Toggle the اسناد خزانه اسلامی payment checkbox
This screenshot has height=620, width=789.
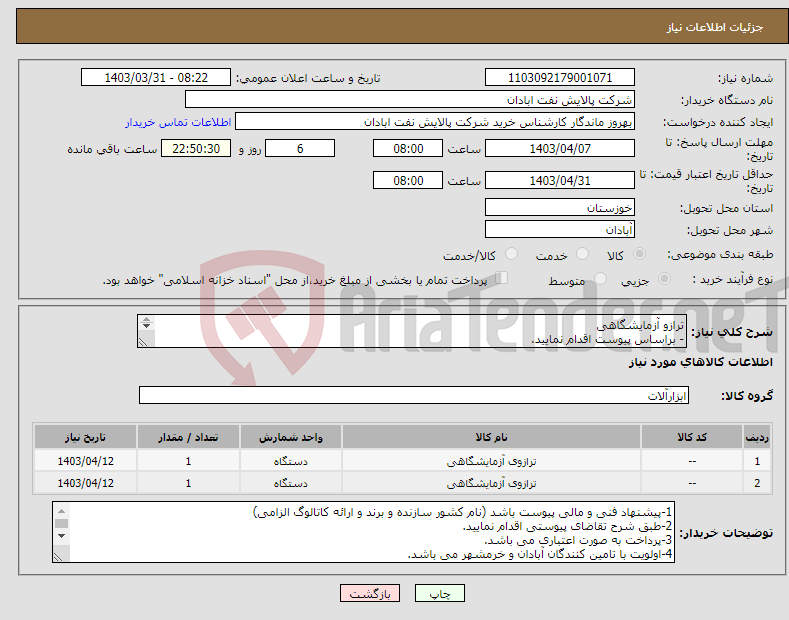pyautogui.click(x=501, y=278)
